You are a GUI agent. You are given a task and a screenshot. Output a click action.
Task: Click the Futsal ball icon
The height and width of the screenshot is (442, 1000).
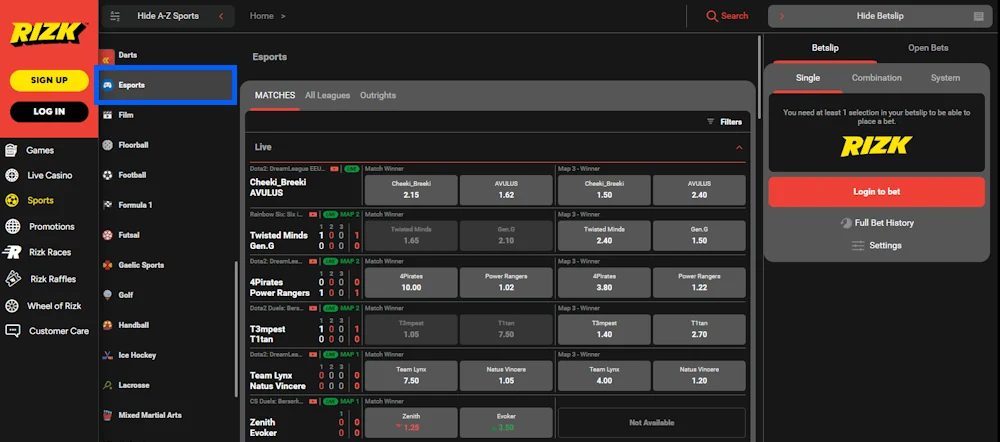[x=107, y=235]
